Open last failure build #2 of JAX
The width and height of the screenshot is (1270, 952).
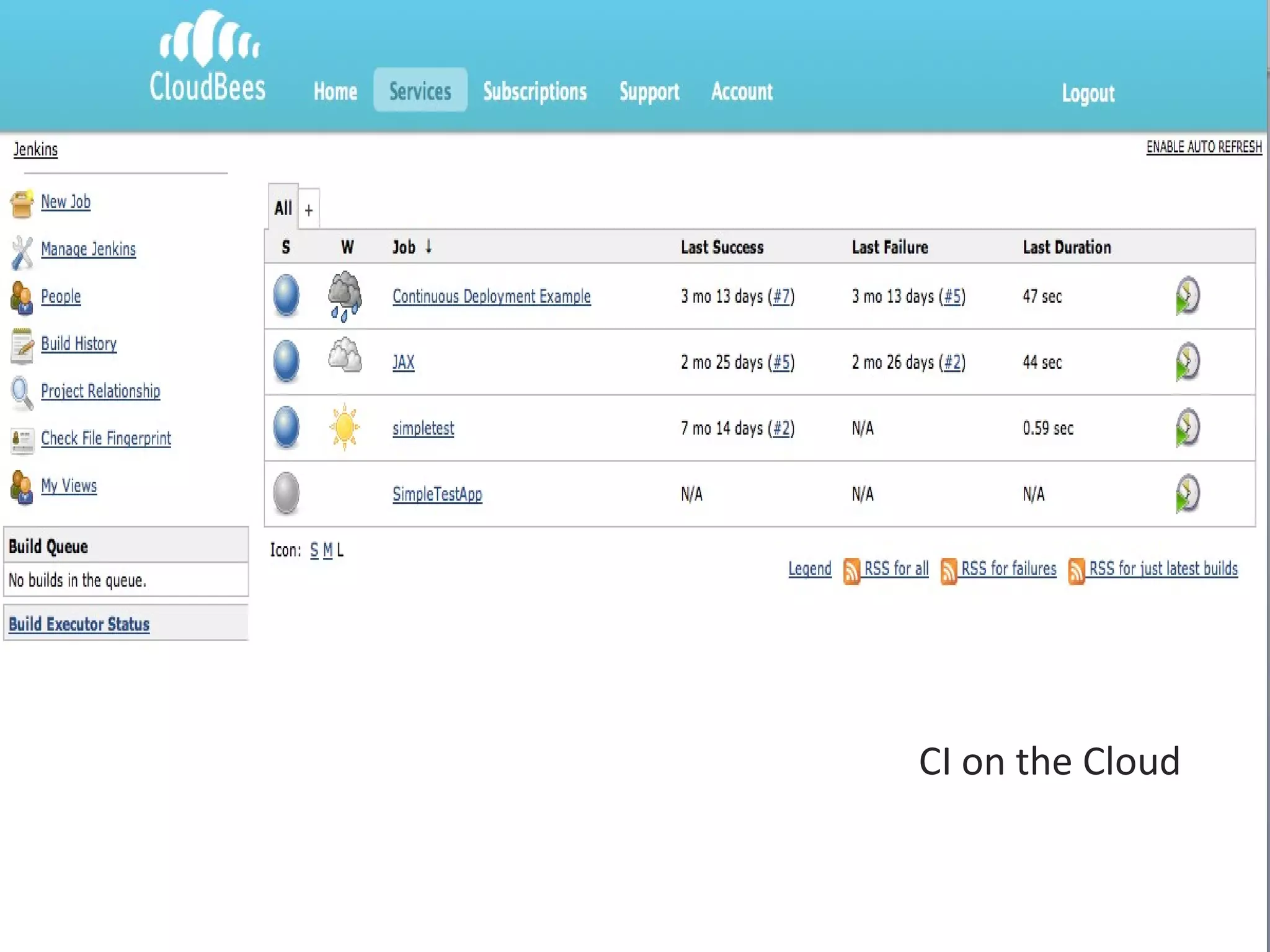click(952, 362)
